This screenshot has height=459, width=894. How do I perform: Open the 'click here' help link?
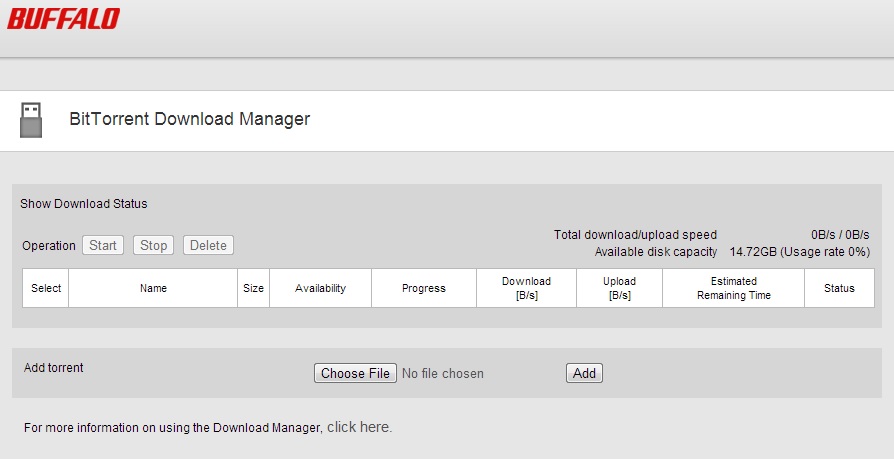pyautogui.click(x=359, y=427)
